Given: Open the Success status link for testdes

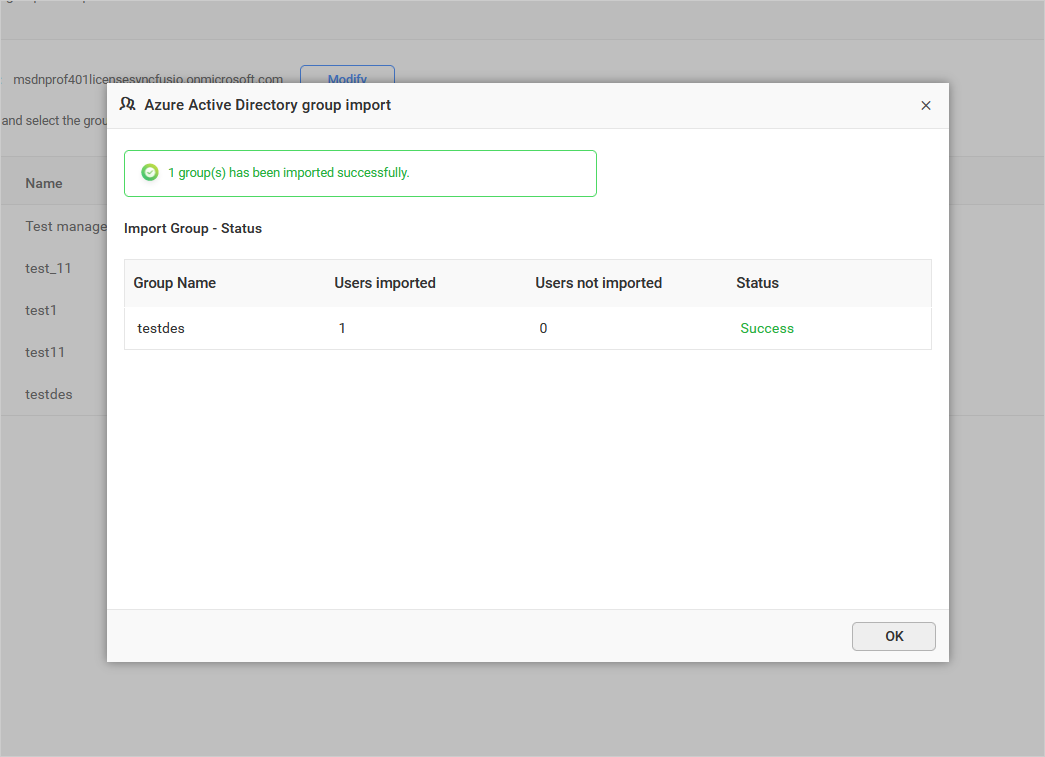Looking at the screenshot, I should coord(767,328).
